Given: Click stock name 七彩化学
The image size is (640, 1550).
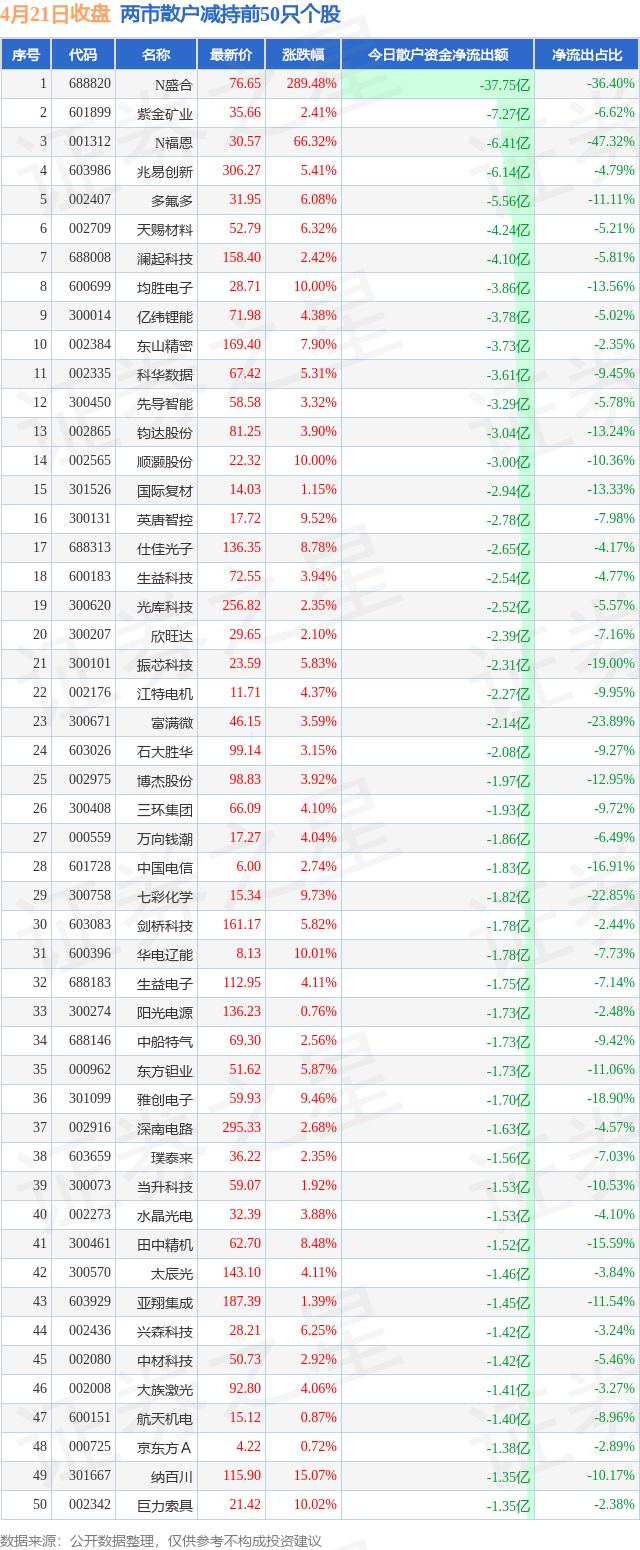Looking at the screenshot, I should (x=165, y=896).
